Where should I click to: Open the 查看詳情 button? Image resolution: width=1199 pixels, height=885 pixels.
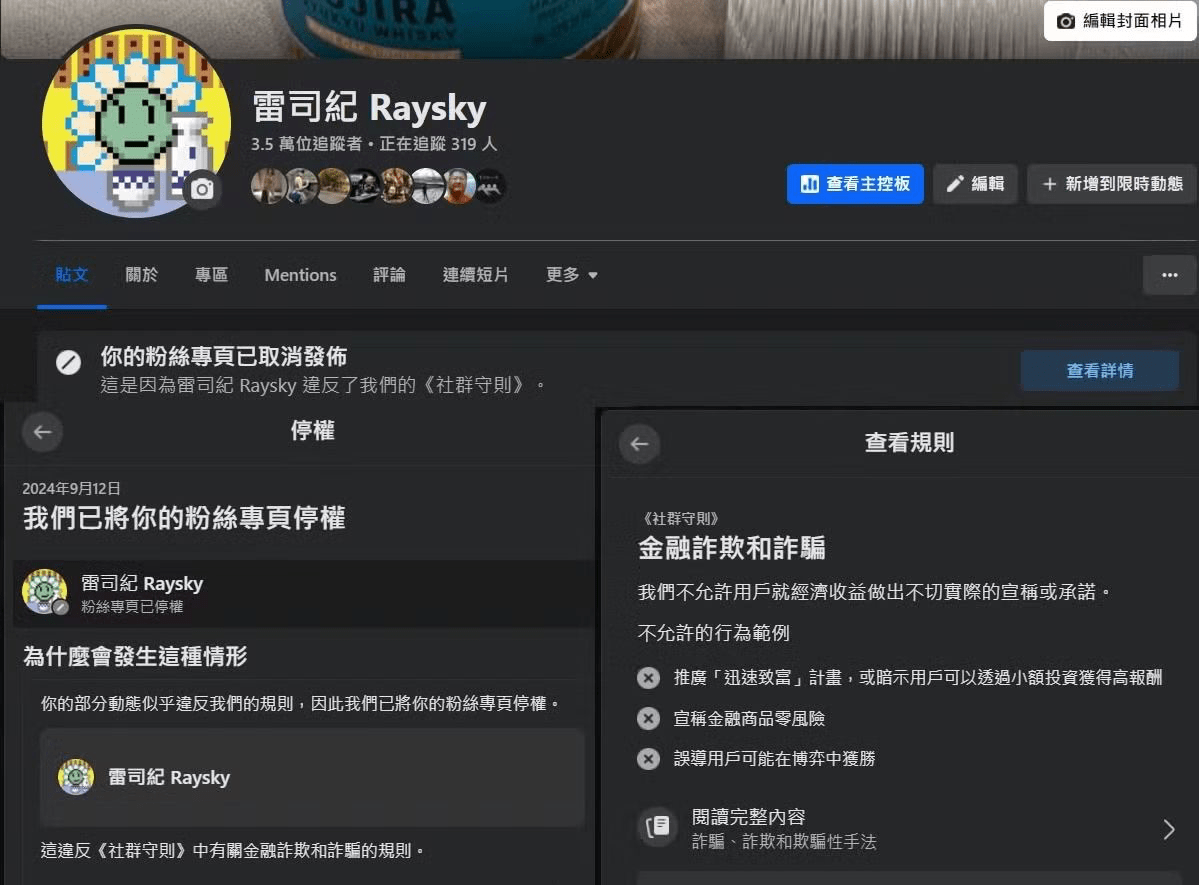[x=1100, y=370]
